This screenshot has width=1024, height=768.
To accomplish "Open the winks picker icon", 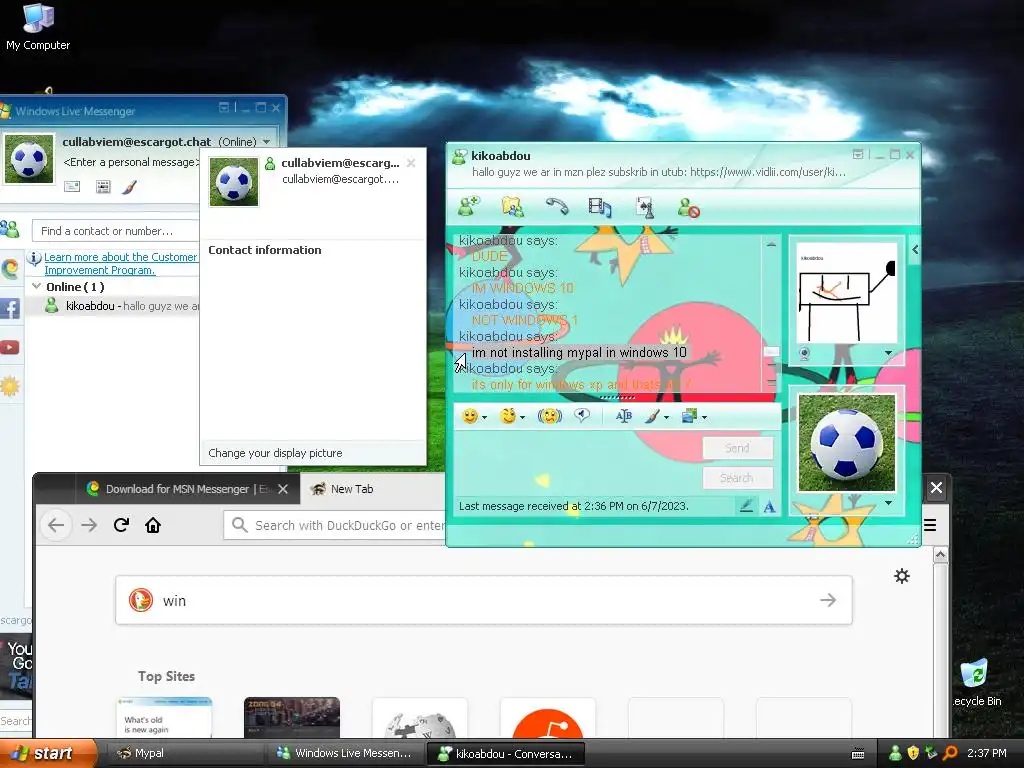I will [507, 416].
